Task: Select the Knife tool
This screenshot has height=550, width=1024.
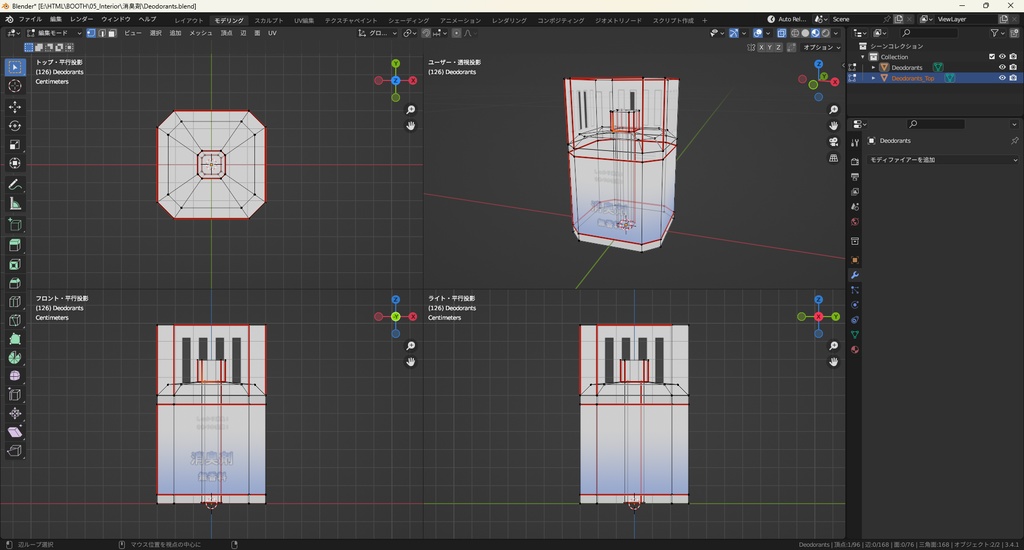Action: click(x=15, y=320)
